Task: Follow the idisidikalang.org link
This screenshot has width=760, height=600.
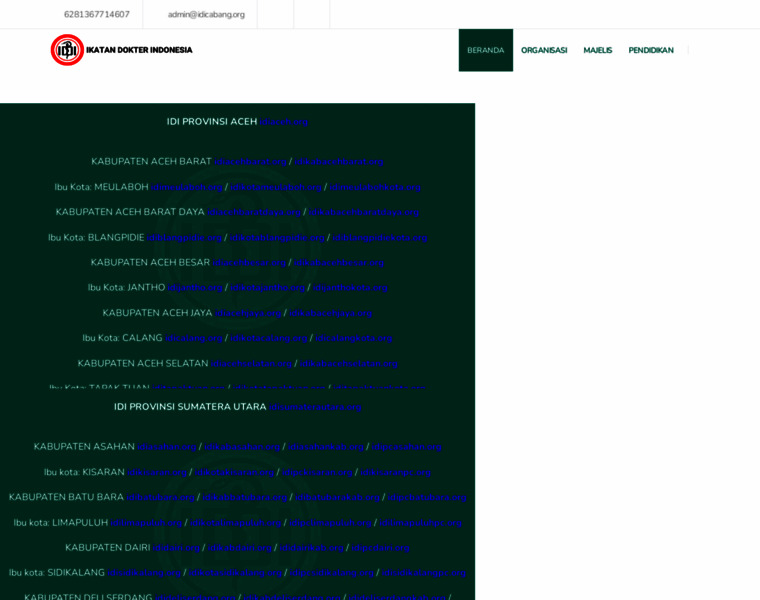Action: pos(144,573)
